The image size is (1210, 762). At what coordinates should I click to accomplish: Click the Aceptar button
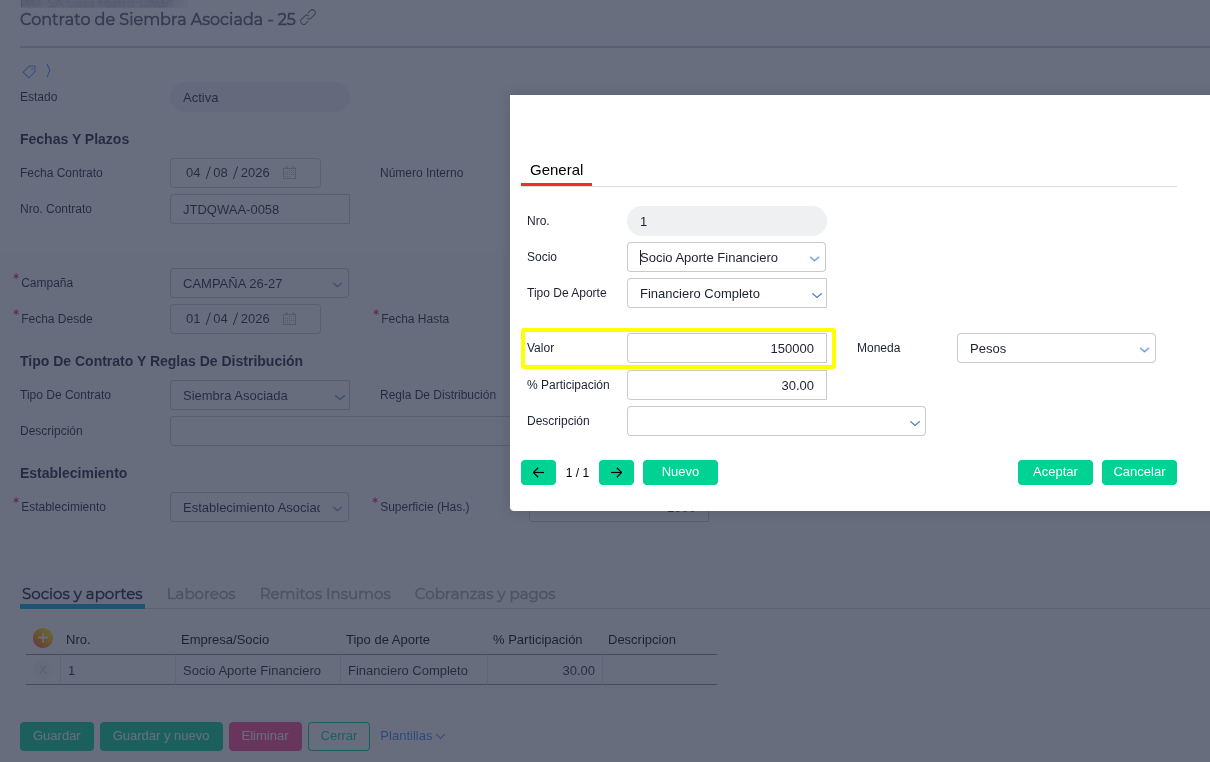click(1055, 472)
